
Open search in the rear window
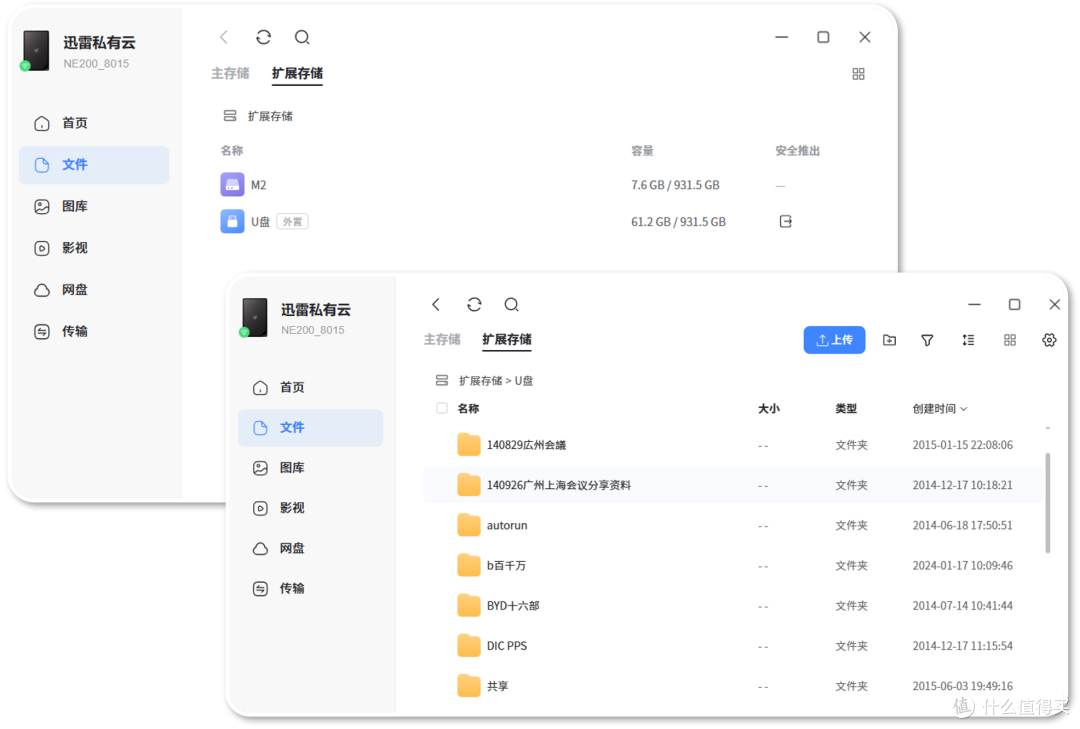tap(302, 37)
